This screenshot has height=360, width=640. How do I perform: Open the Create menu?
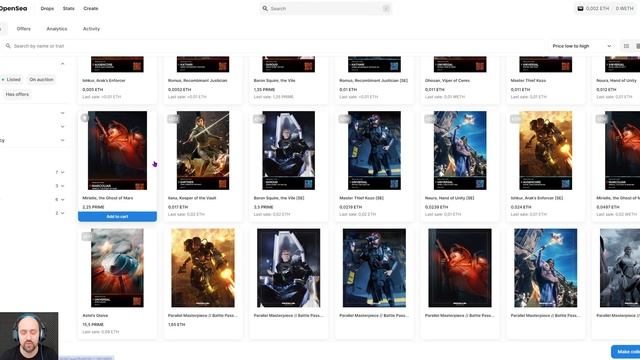coord(91,9)
